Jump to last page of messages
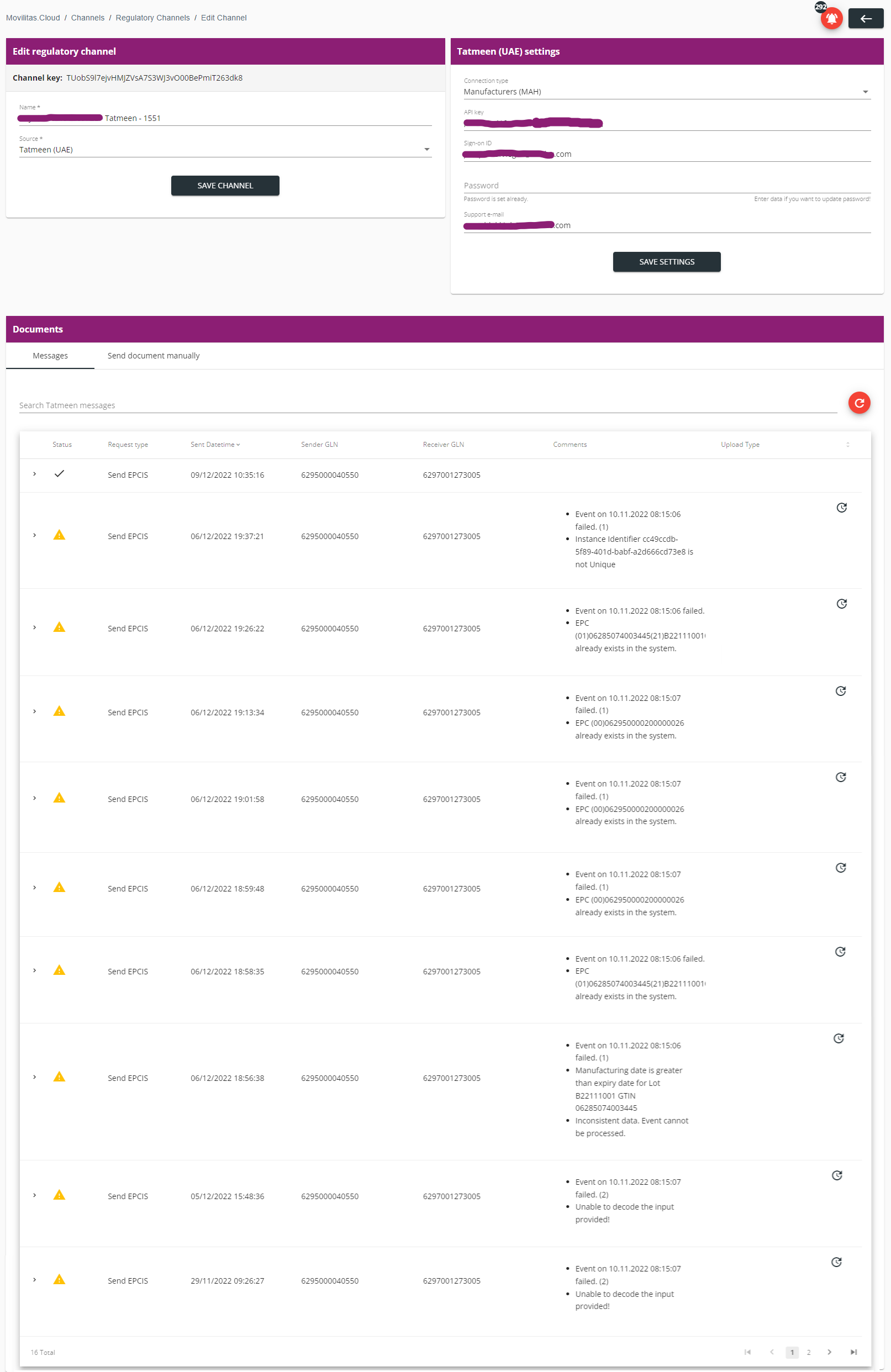 (853, 1352)
